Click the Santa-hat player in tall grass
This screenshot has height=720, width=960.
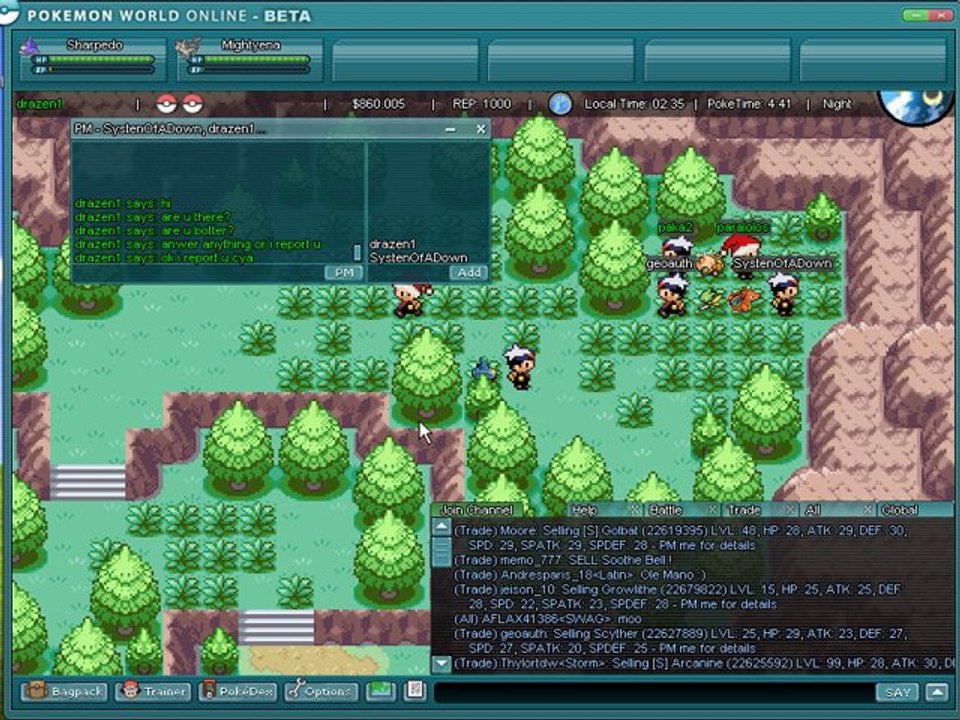pos(410,299)
